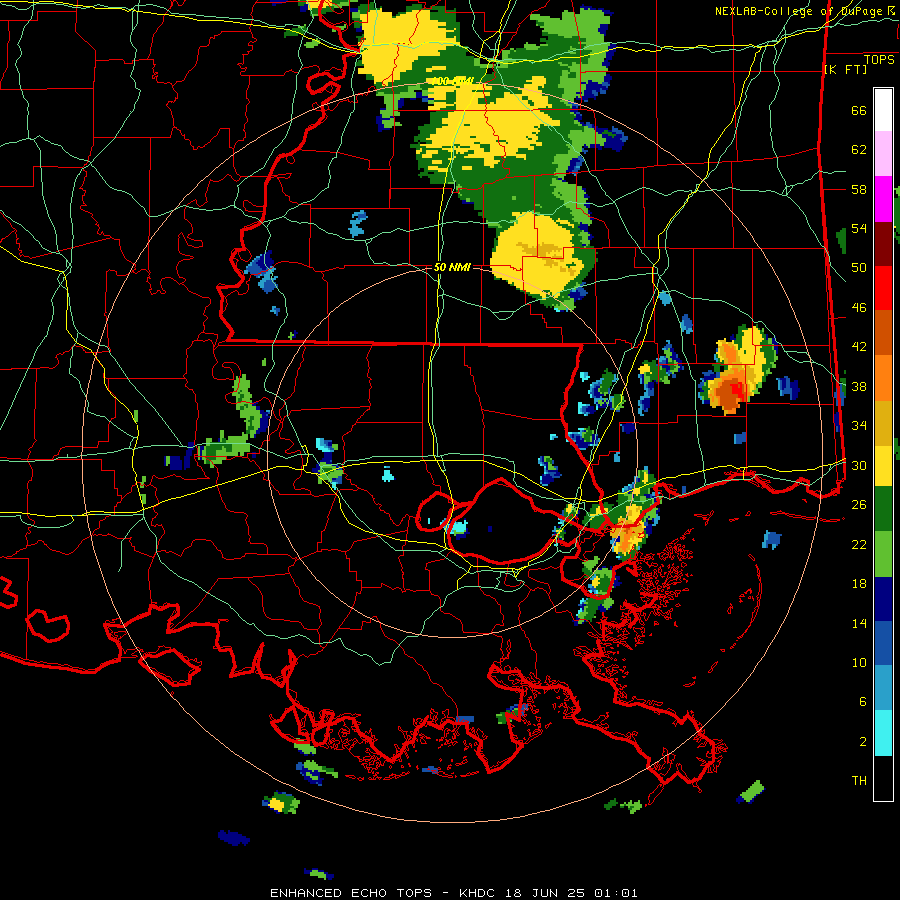Click the legend value 66
Screen dimensions: 900x900
(859, 110)
